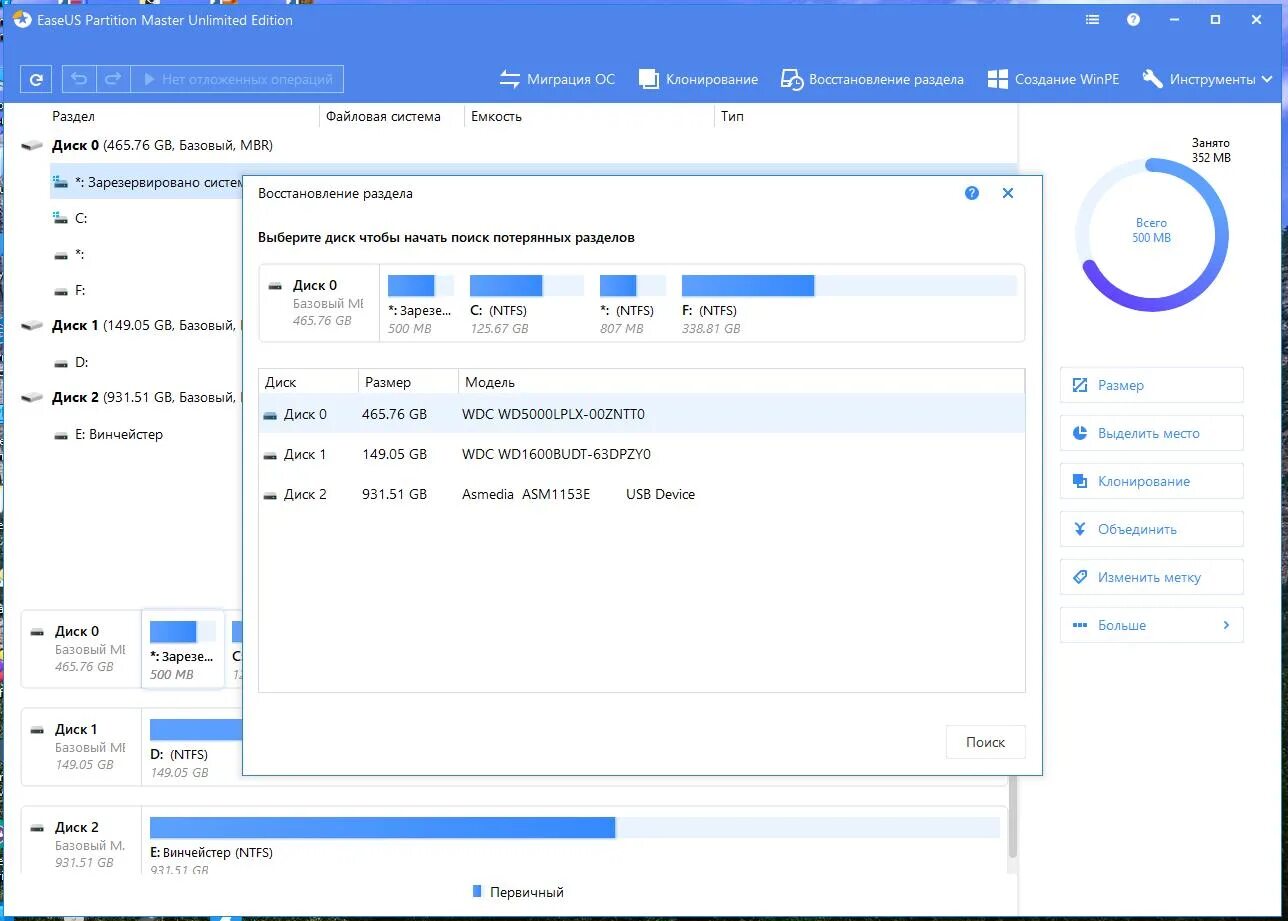This screenshot has height=921, width=1288.
Task: Open the task list icon in the title bar
Action: (x=1092, y=19)
